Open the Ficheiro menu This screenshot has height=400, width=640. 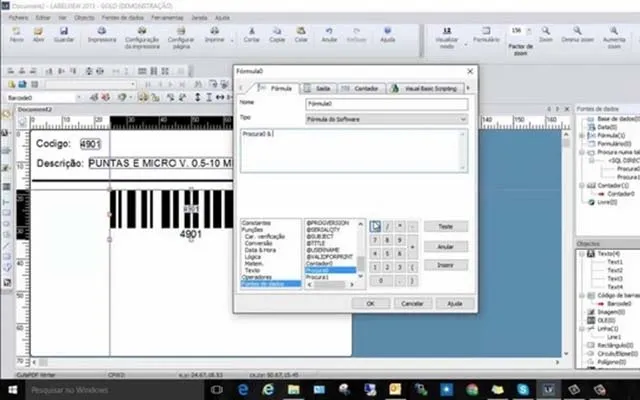[x=18, y=18]
